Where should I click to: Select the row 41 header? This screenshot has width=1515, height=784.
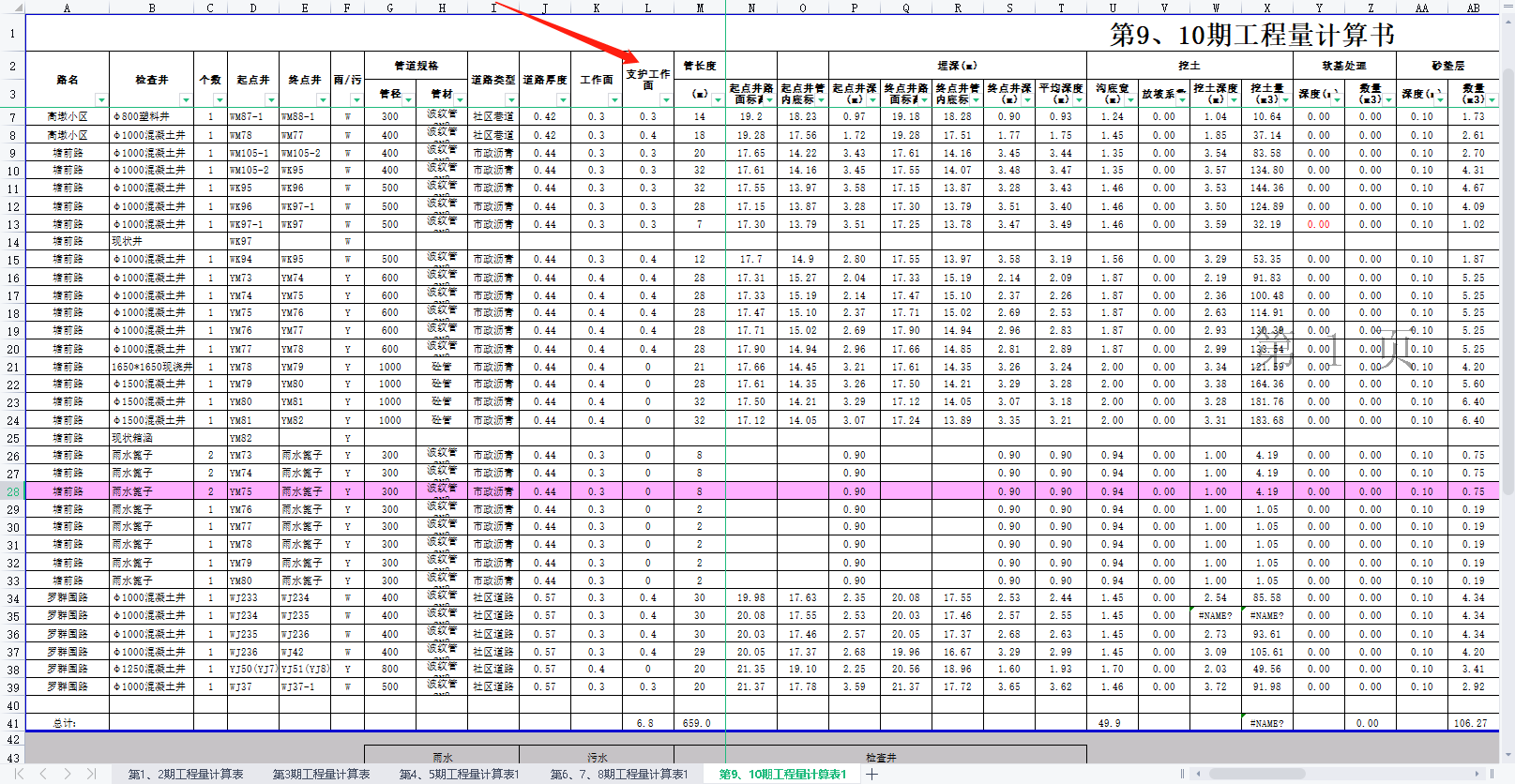click(12, 723)
